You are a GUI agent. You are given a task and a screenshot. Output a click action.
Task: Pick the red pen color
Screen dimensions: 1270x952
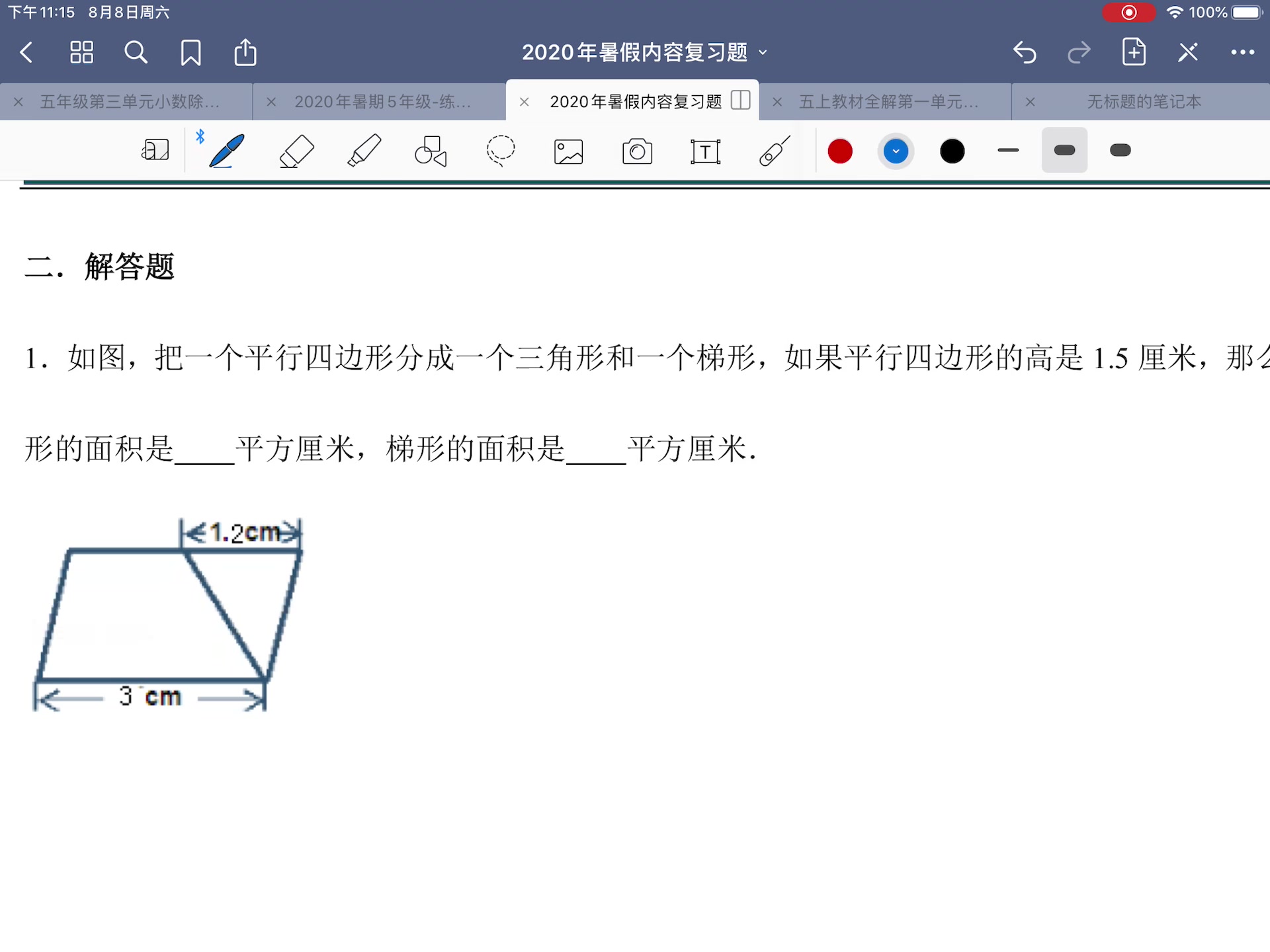pos(840,151)
